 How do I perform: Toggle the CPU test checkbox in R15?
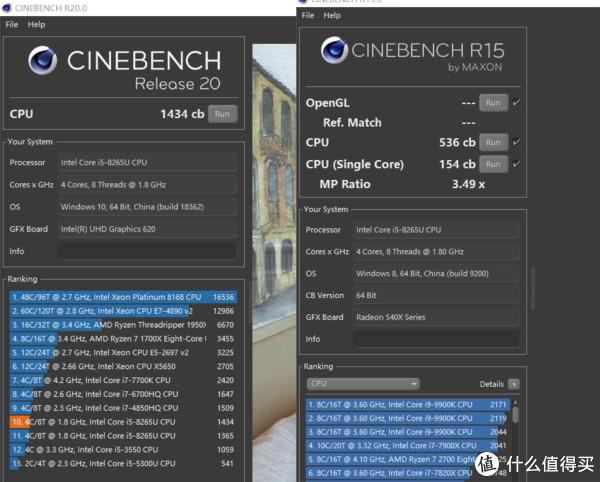[516, 142]
